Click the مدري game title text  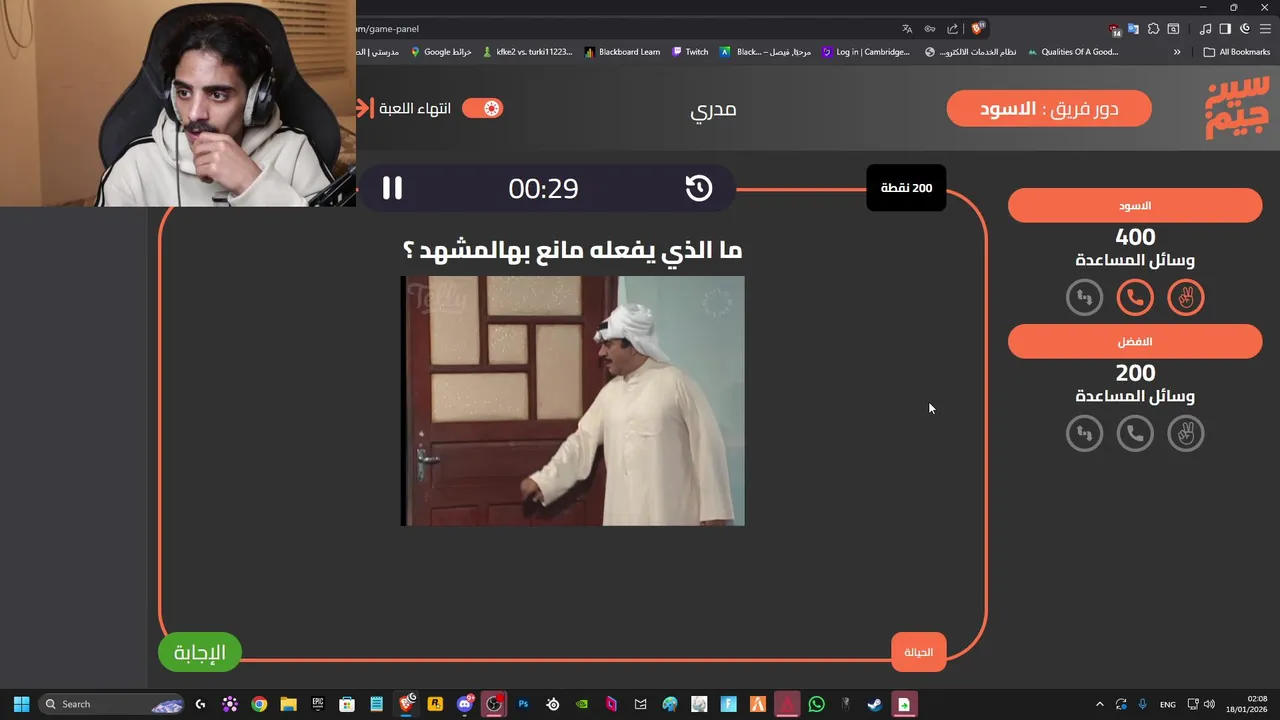(x=713, y=109)
